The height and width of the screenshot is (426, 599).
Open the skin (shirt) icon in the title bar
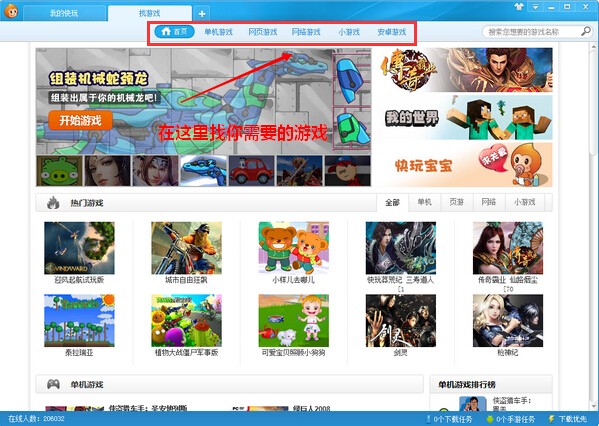(519, 7)
